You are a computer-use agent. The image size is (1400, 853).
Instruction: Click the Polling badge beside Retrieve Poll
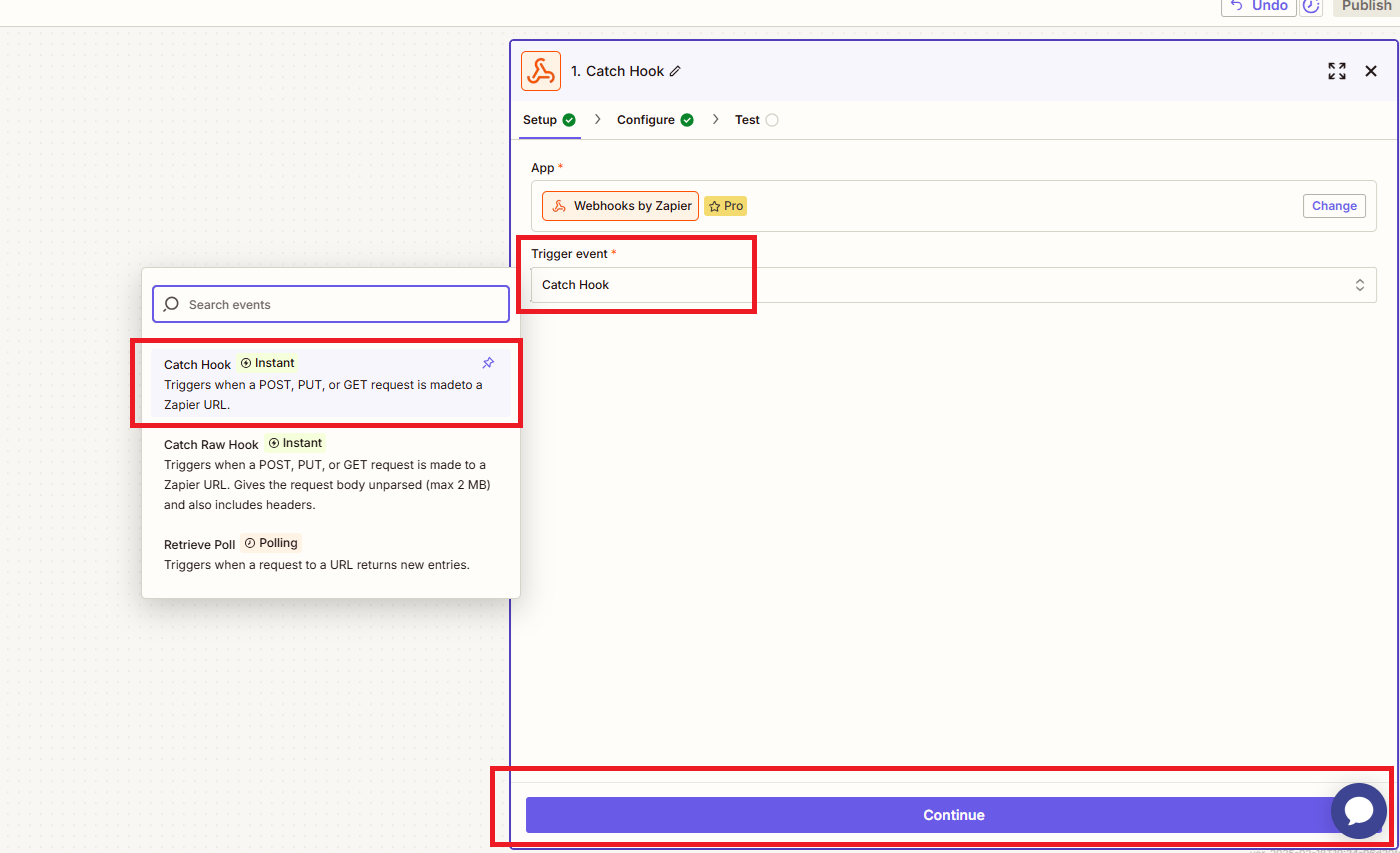(x=271, y=543)
